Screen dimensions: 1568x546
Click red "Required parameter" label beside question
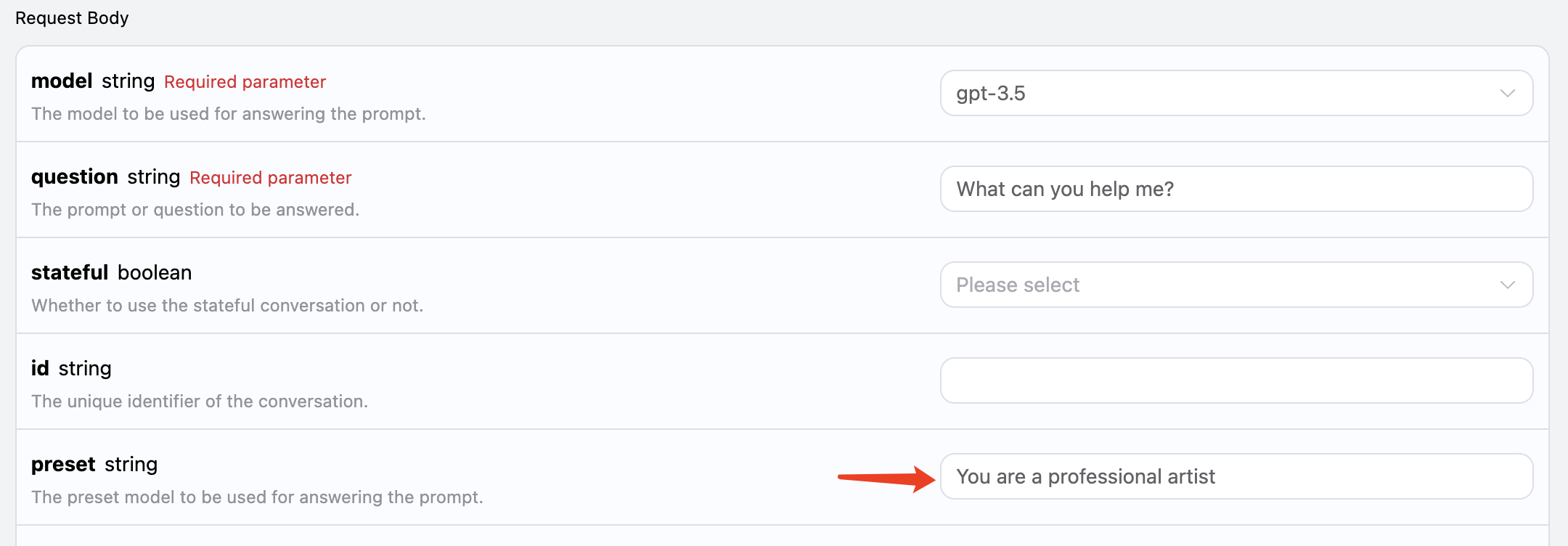(270, 178)
